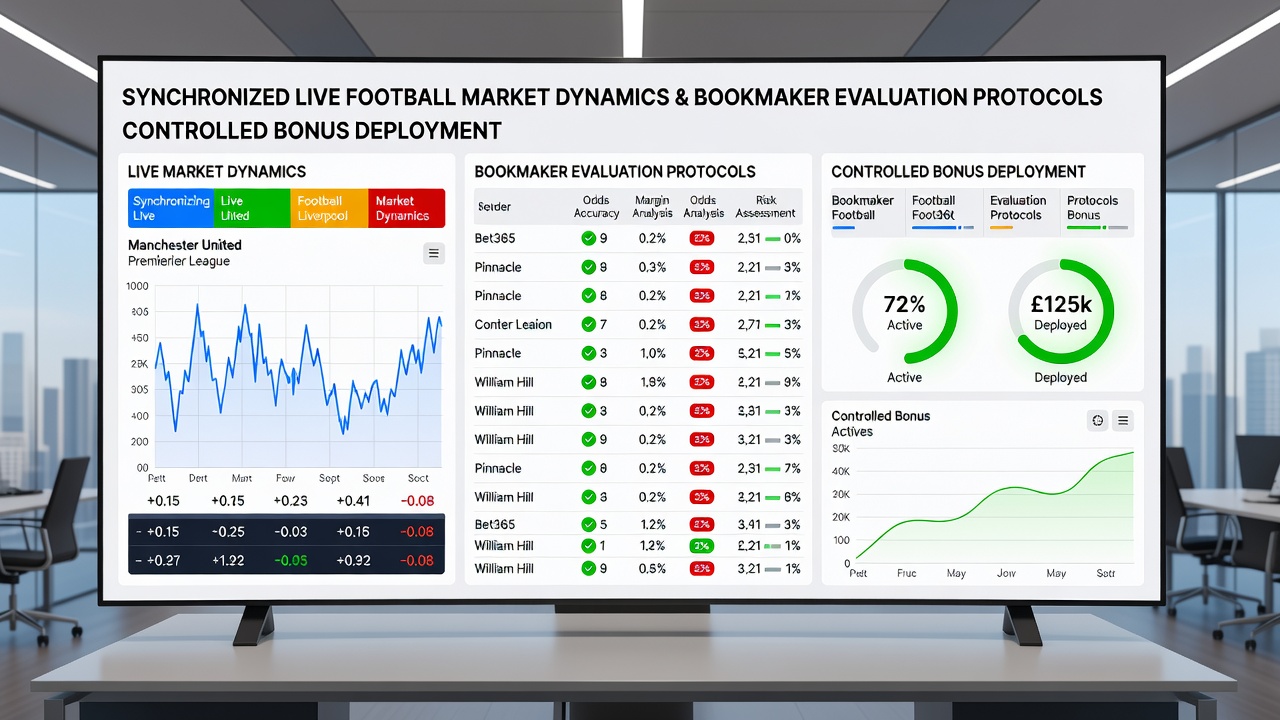Click the +0.23 change value
The width and height of the screenshot is (1280, 720).
click(x=290, y=501)
